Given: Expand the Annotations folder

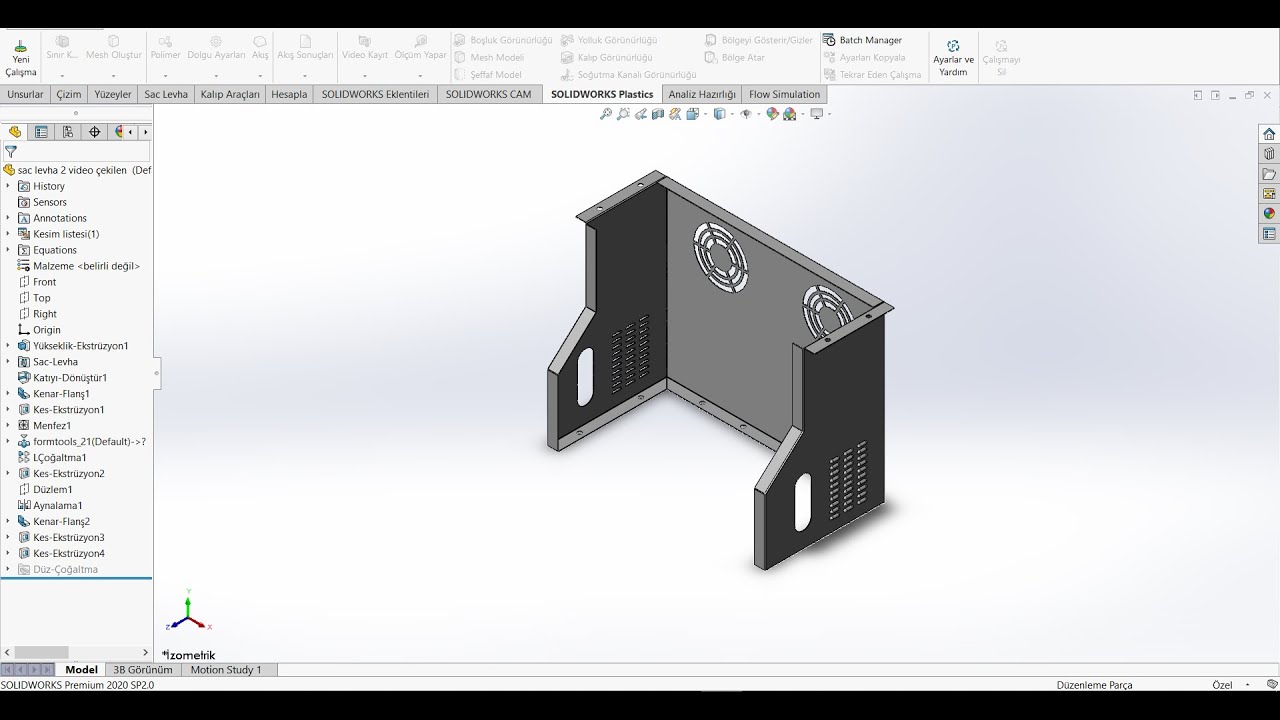Looking at the screenshot, I should 8,218.
